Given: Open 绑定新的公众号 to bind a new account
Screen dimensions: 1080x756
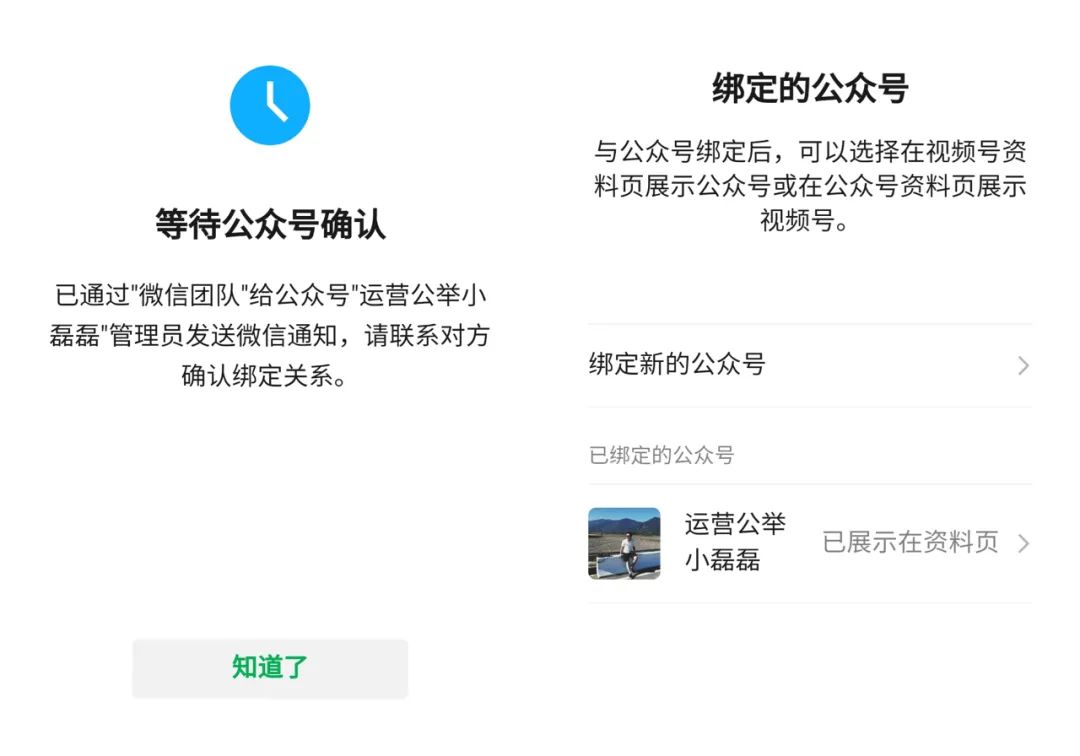Looking at the screenshot, I should tap(678, 366).
